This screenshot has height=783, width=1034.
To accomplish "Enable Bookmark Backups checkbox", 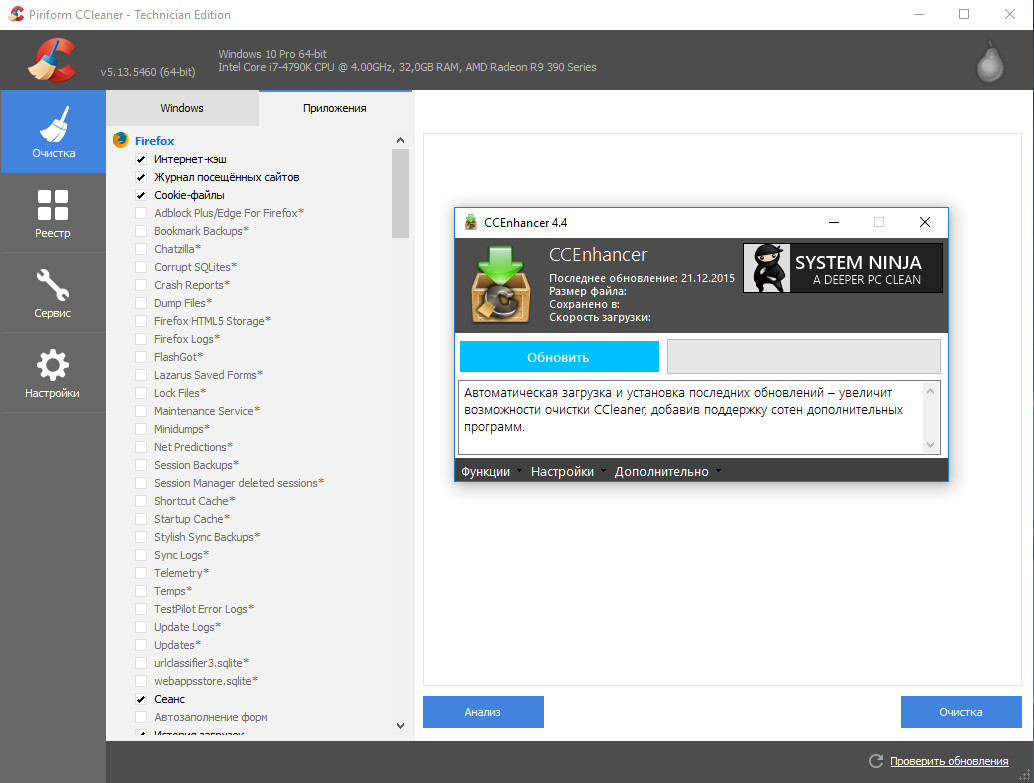I will point(141,231).
